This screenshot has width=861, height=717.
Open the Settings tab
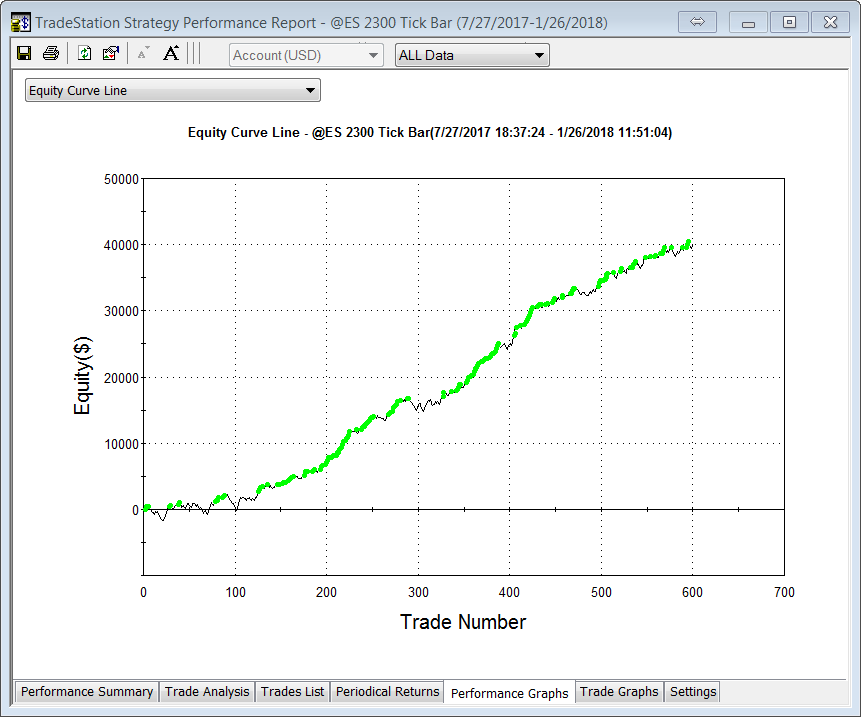693,692
